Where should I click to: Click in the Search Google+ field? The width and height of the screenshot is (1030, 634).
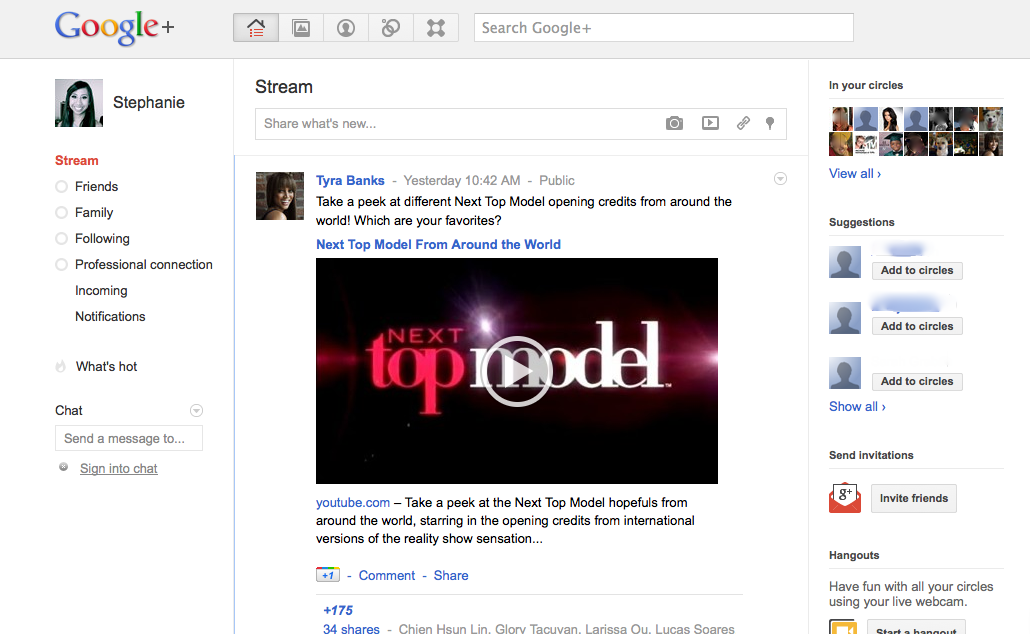(x=663, y=28)
